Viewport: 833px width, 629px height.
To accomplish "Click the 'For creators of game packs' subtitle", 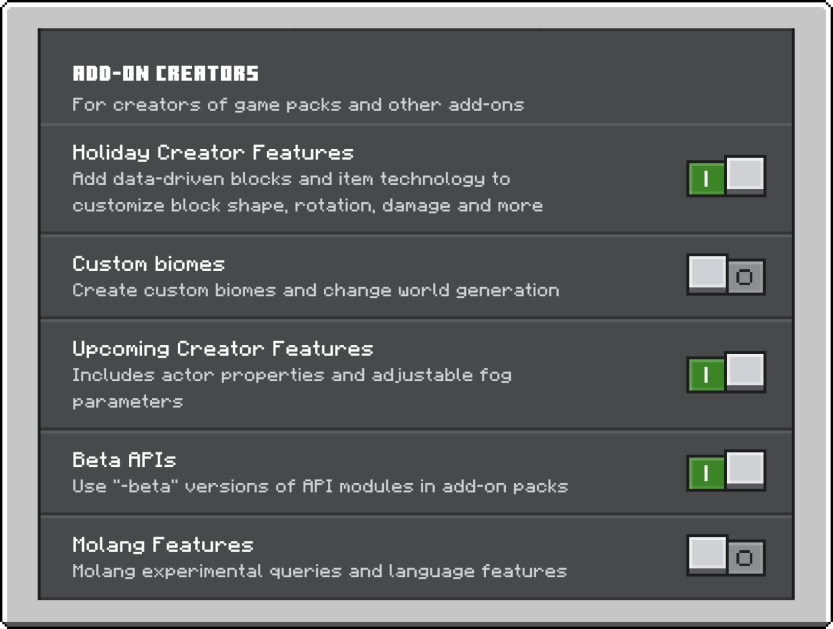I will (x=297, y=104).
